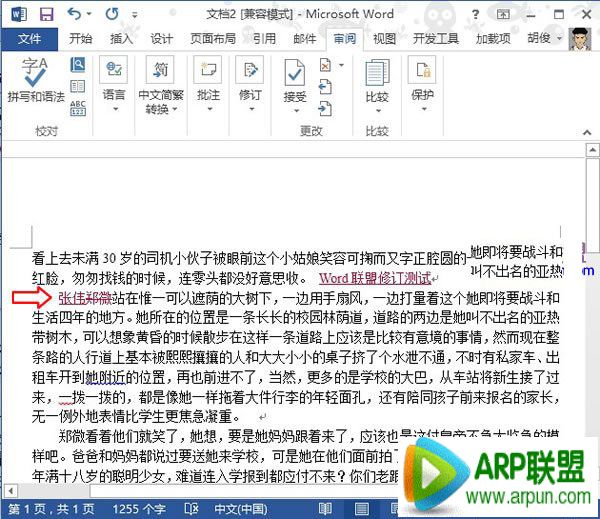Click the user avatar picture
The image size is (600, 519).
580,39
